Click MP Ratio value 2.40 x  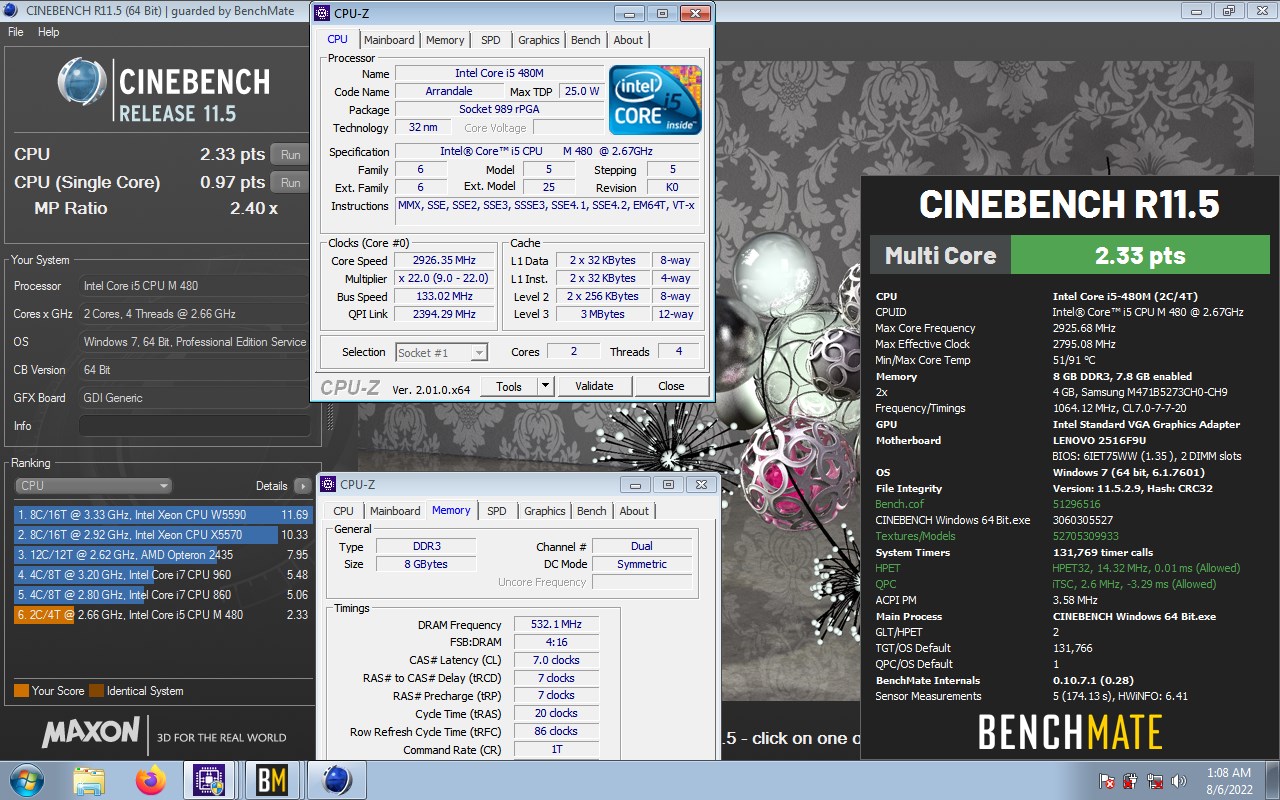tap(254, 208)
